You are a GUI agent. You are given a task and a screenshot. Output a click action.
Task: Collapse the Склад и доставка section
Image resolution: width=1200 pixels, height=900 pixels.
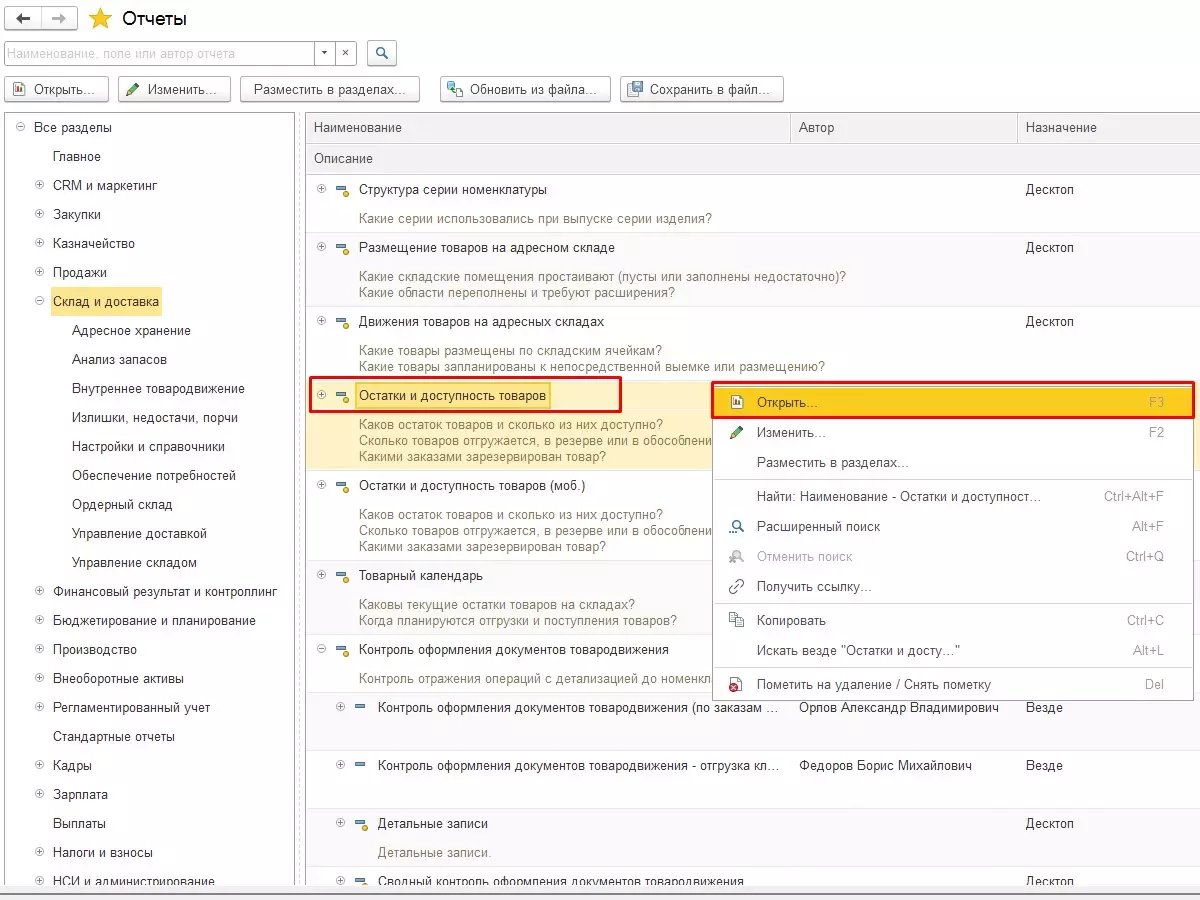[40, 300]
